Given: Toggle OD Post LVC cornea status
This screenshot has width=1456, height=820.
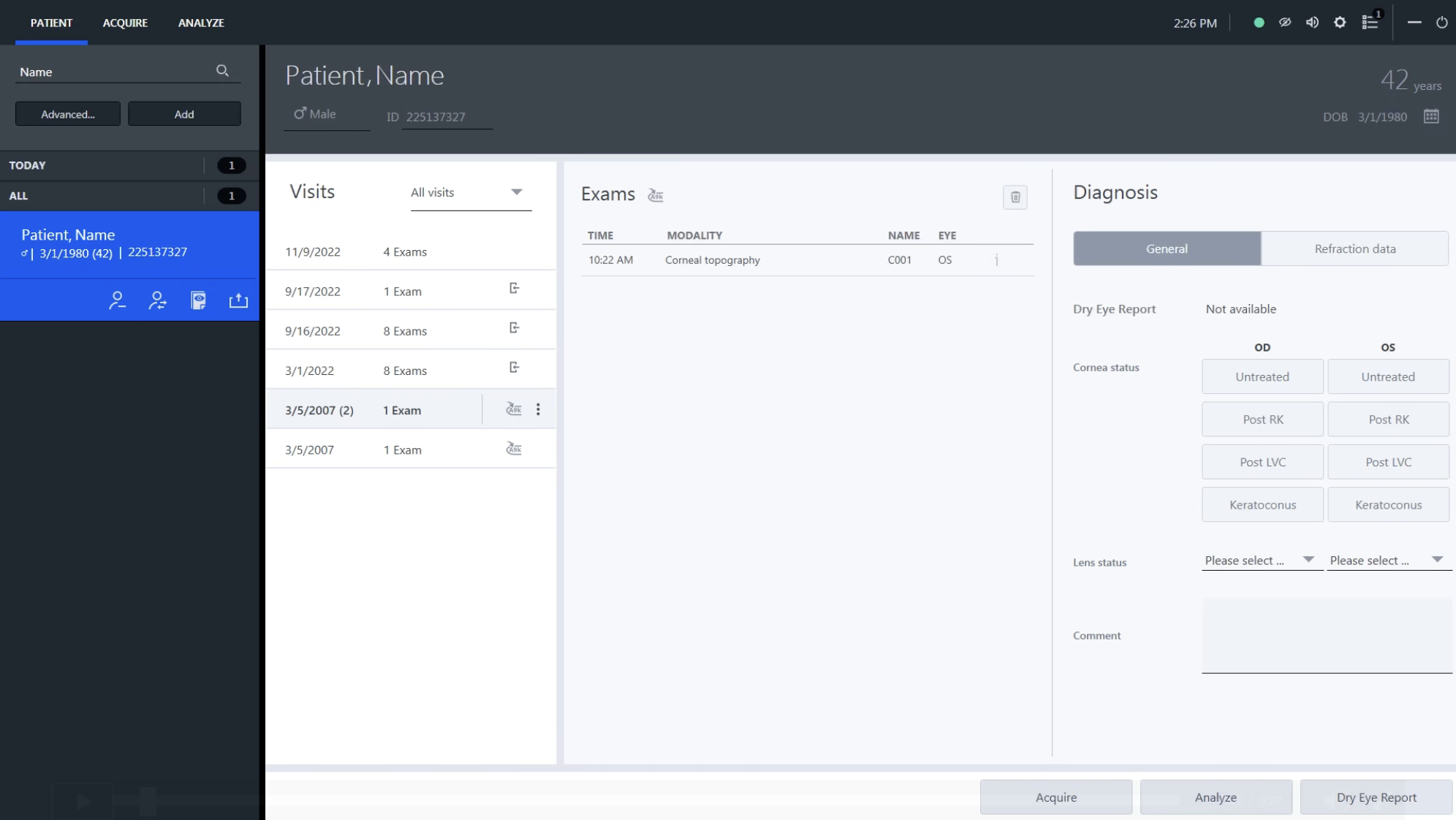Looking at the screenshot, I should click(1262, 462).
